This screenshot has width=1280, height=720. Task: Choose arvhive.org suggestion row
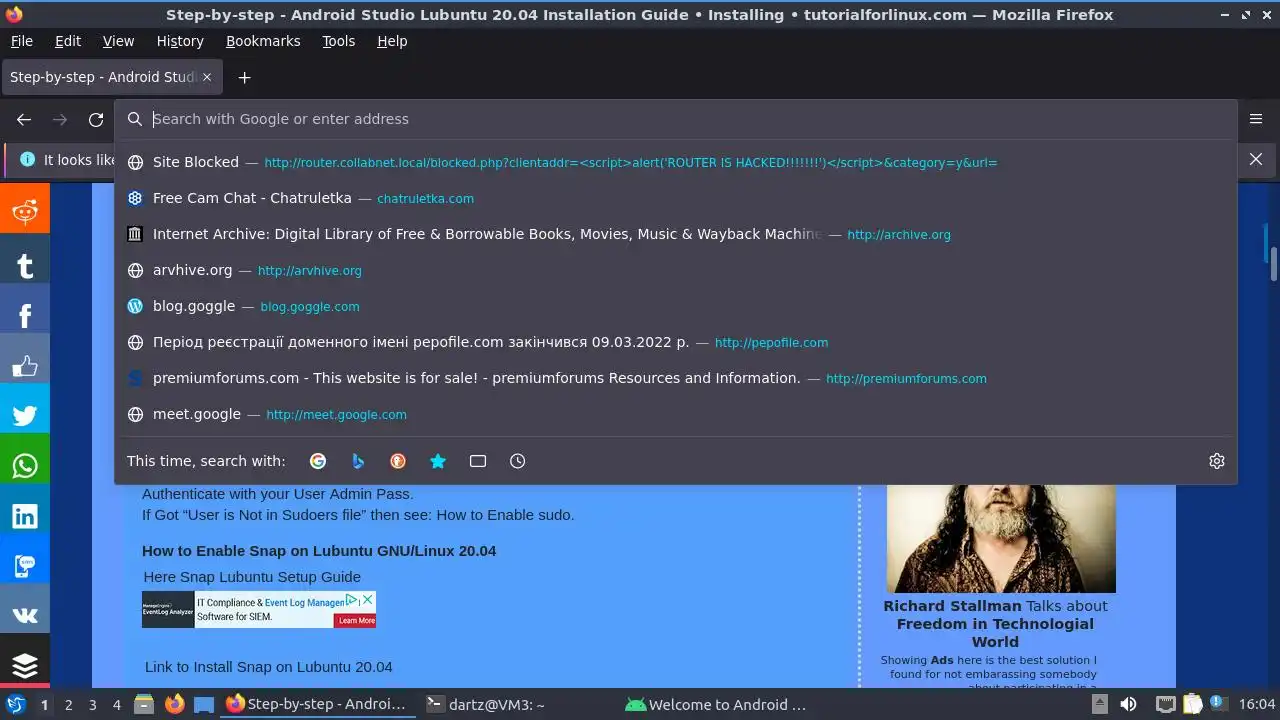coord(675,270)
